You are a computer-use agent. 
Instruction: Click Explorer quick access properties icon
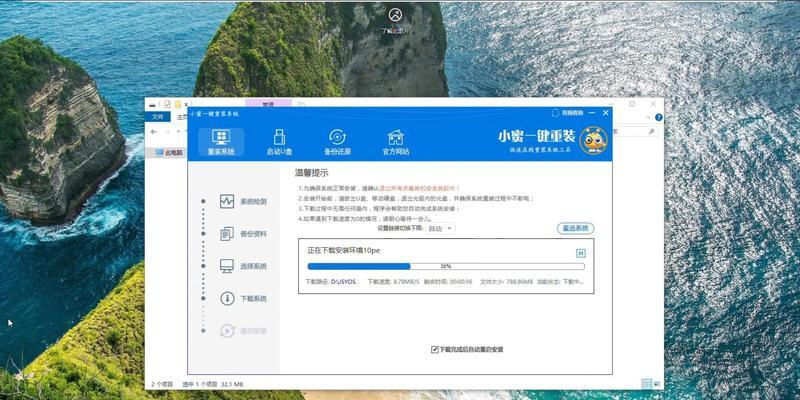pos(167,104)
